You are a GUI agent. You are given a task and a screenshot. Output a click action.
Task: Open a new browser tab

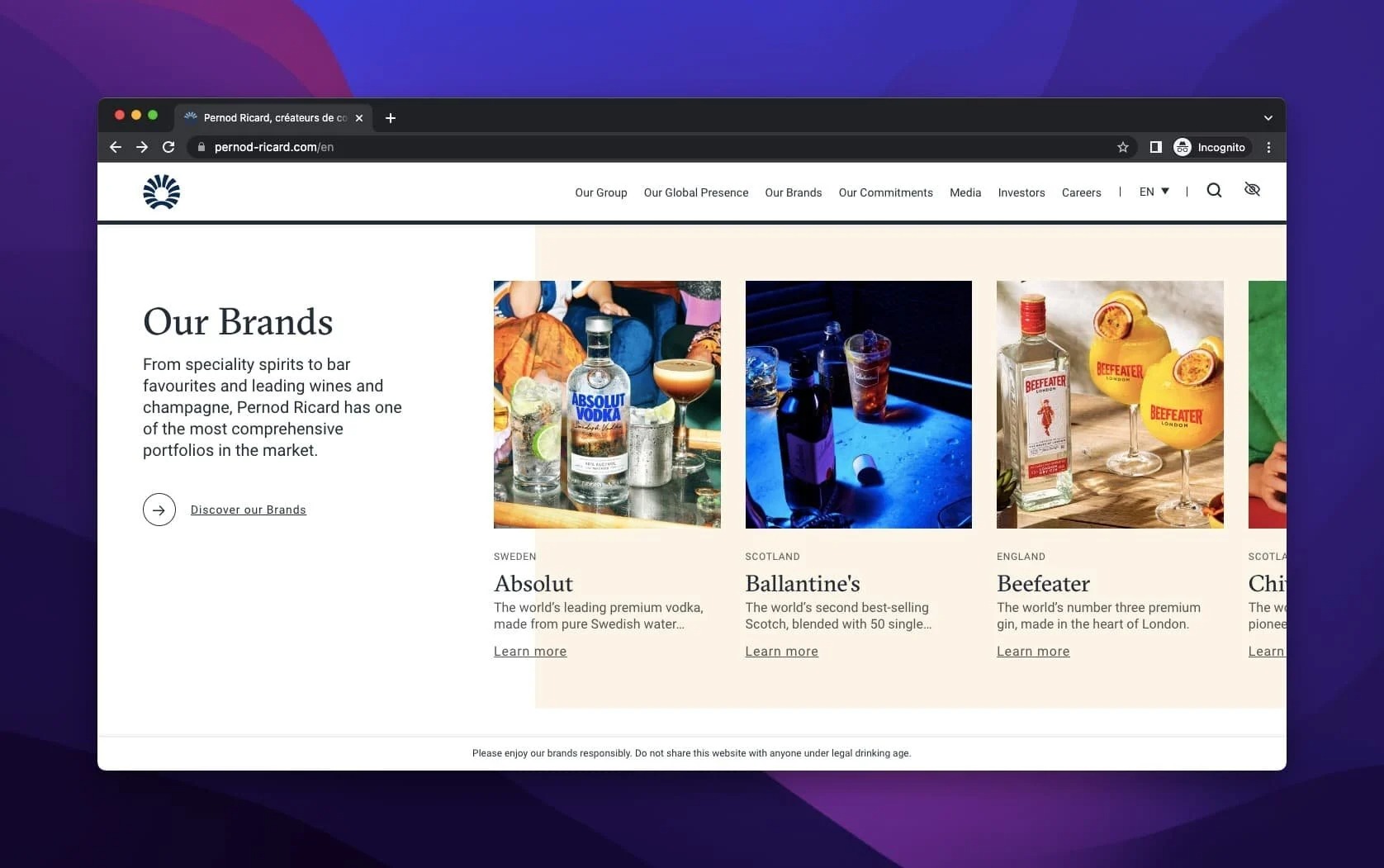tap(391, 118)
